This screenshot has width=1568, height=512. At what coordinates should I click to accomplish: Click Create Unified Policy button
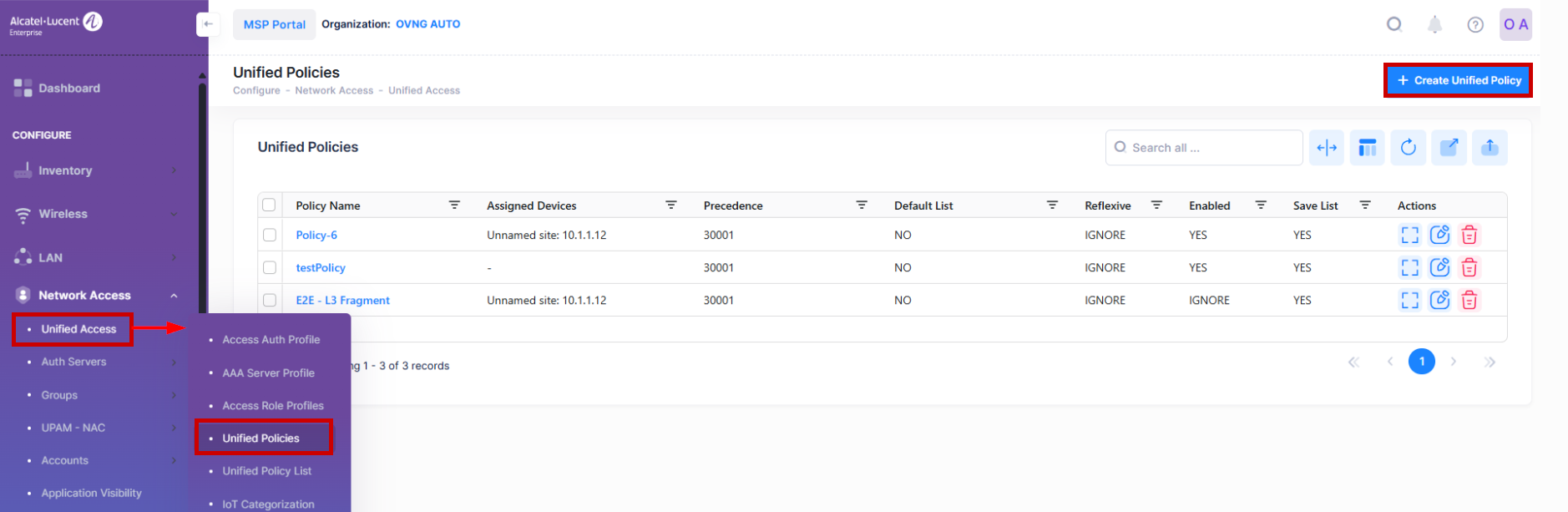click(x=1458, y=80)
